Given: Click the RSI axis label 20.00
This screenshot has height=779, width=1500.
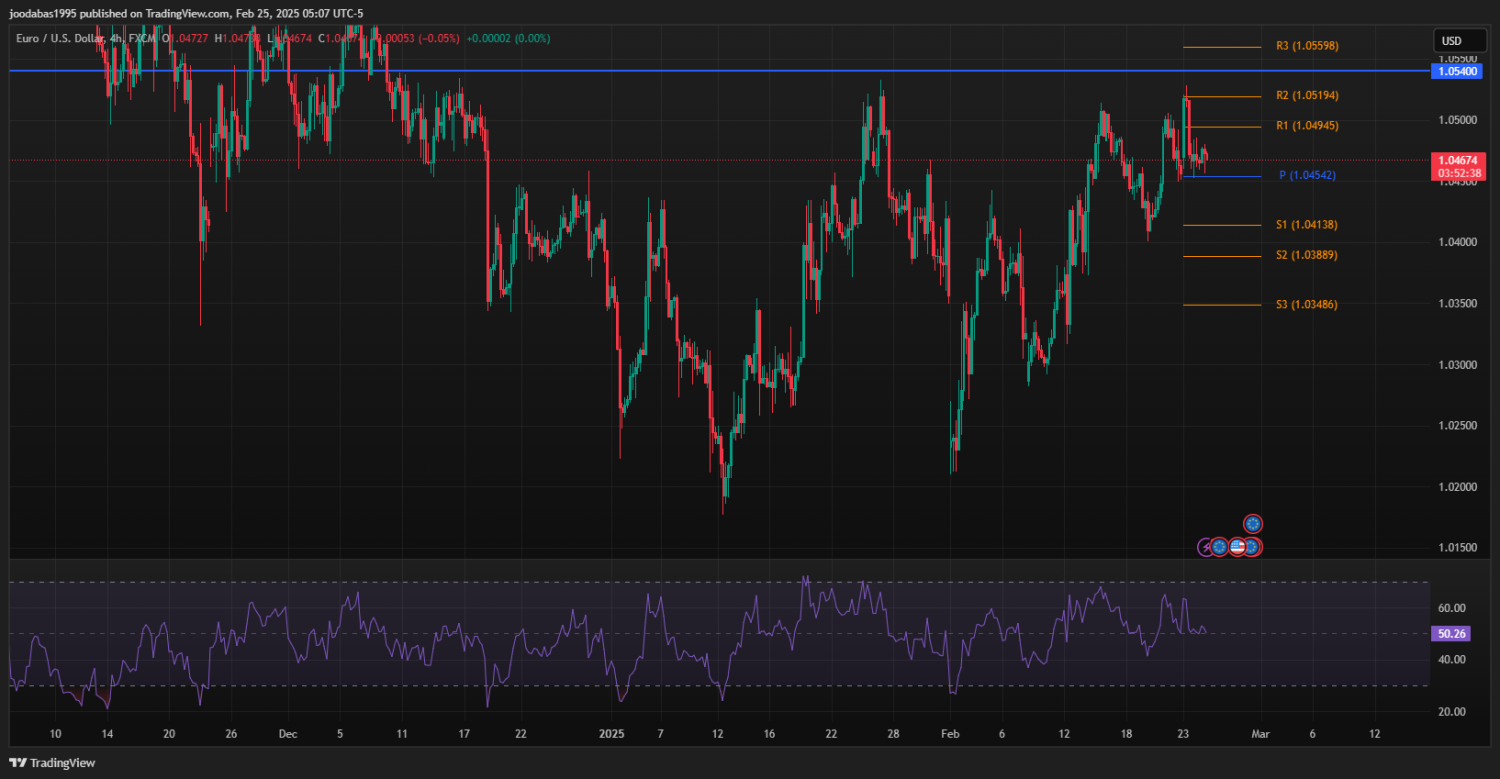Looking at the screenshot, I should tap(1452, 711).
